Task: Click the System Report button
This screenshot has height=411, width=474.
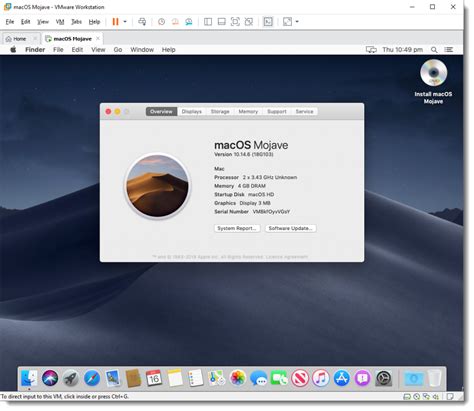Action: point(237,228)
